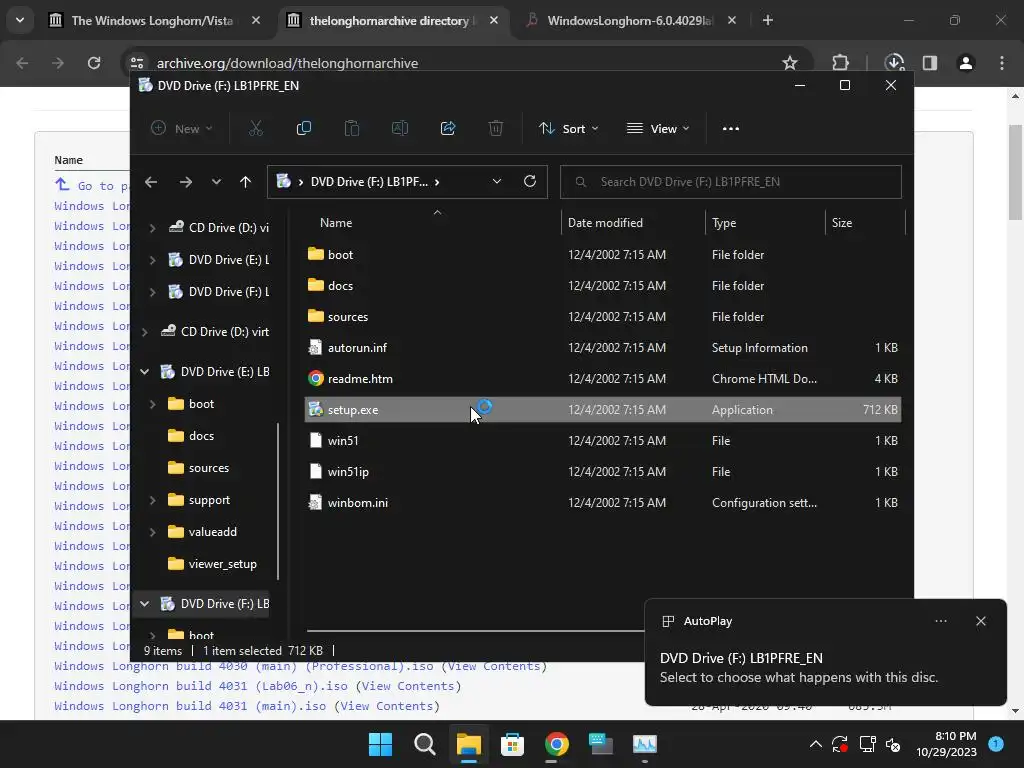Screen dimensions: 1024x768
Task: Click the Share icon in Explorer toolbar
Action: [x=448, y=129]
